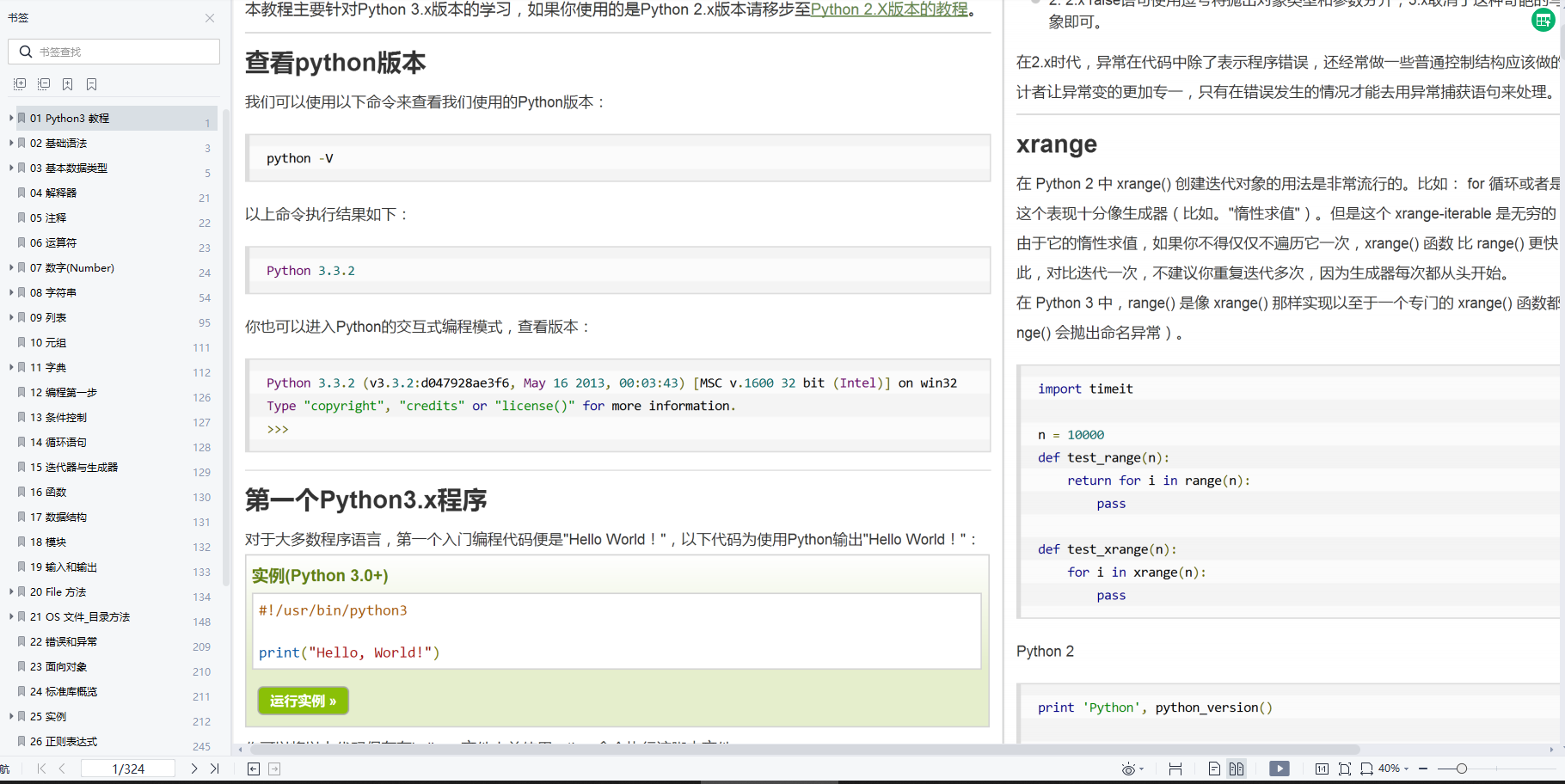
Task: Open bookmark 06 运算符
Action: 53,242
